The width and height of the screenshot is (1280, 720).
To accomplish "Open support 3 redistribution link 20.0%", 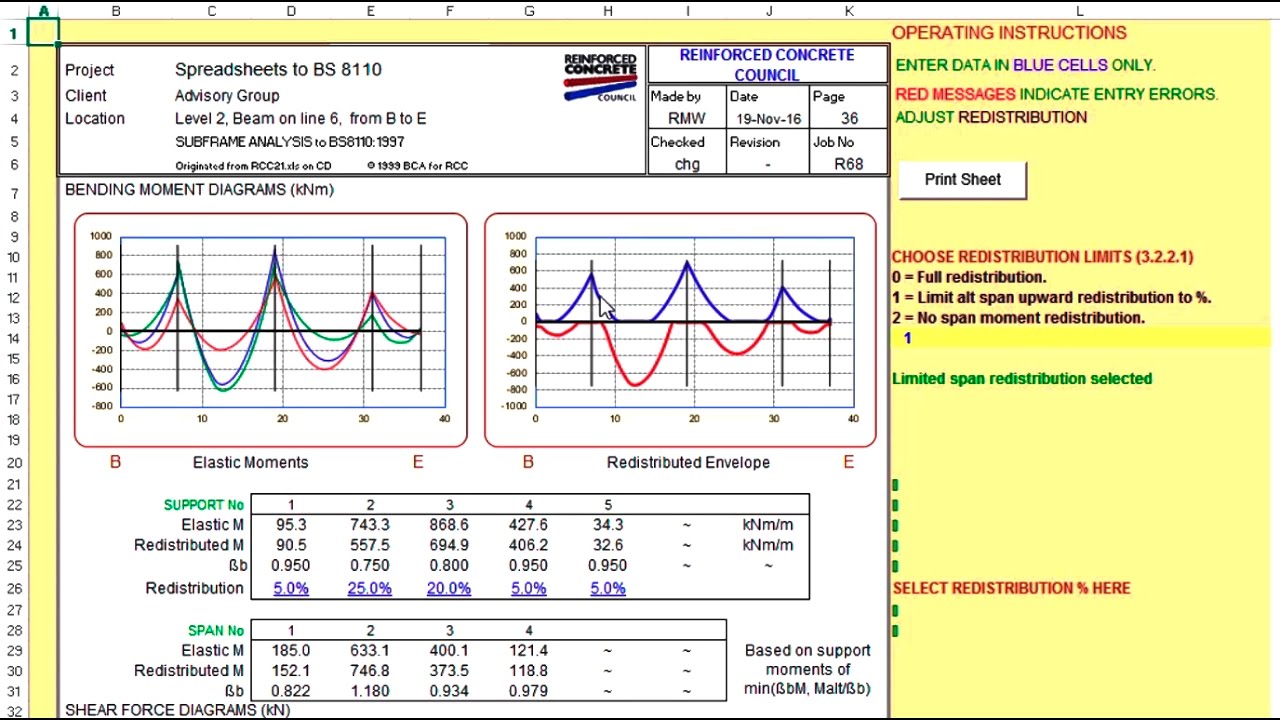I will coord(449,588).
